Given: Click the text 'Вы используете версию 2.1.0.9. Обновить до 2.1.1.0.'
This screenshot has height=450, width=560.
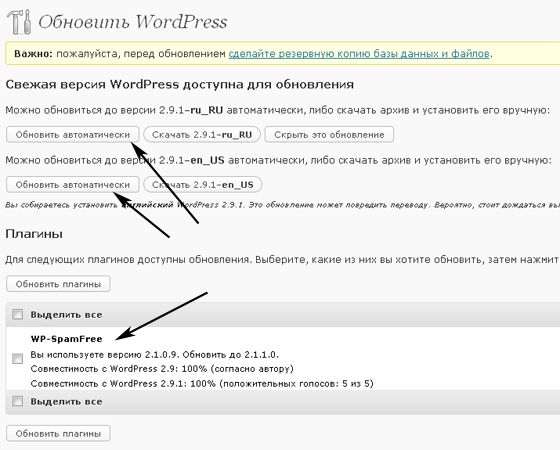Looking at the screenshot, I should tap(154, 355).
